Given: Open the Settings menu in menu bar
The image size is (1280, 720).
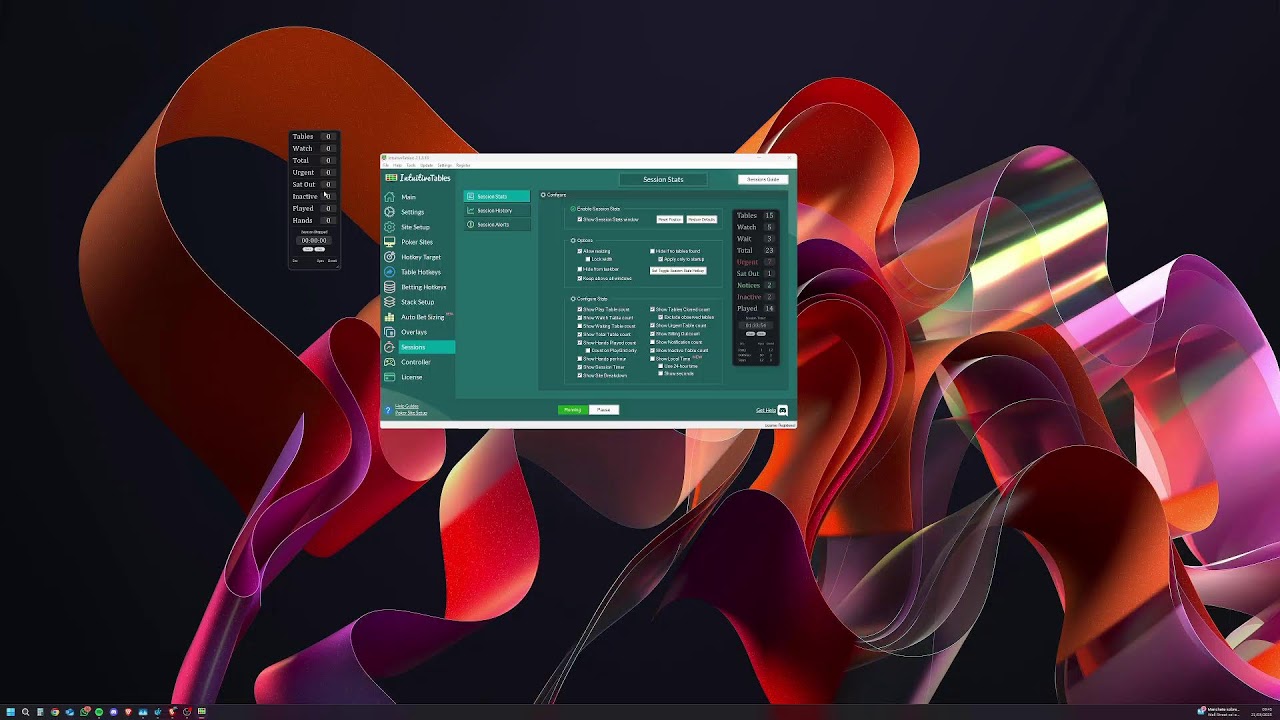Looking at the screenshot, I should [x=444, y=165].
